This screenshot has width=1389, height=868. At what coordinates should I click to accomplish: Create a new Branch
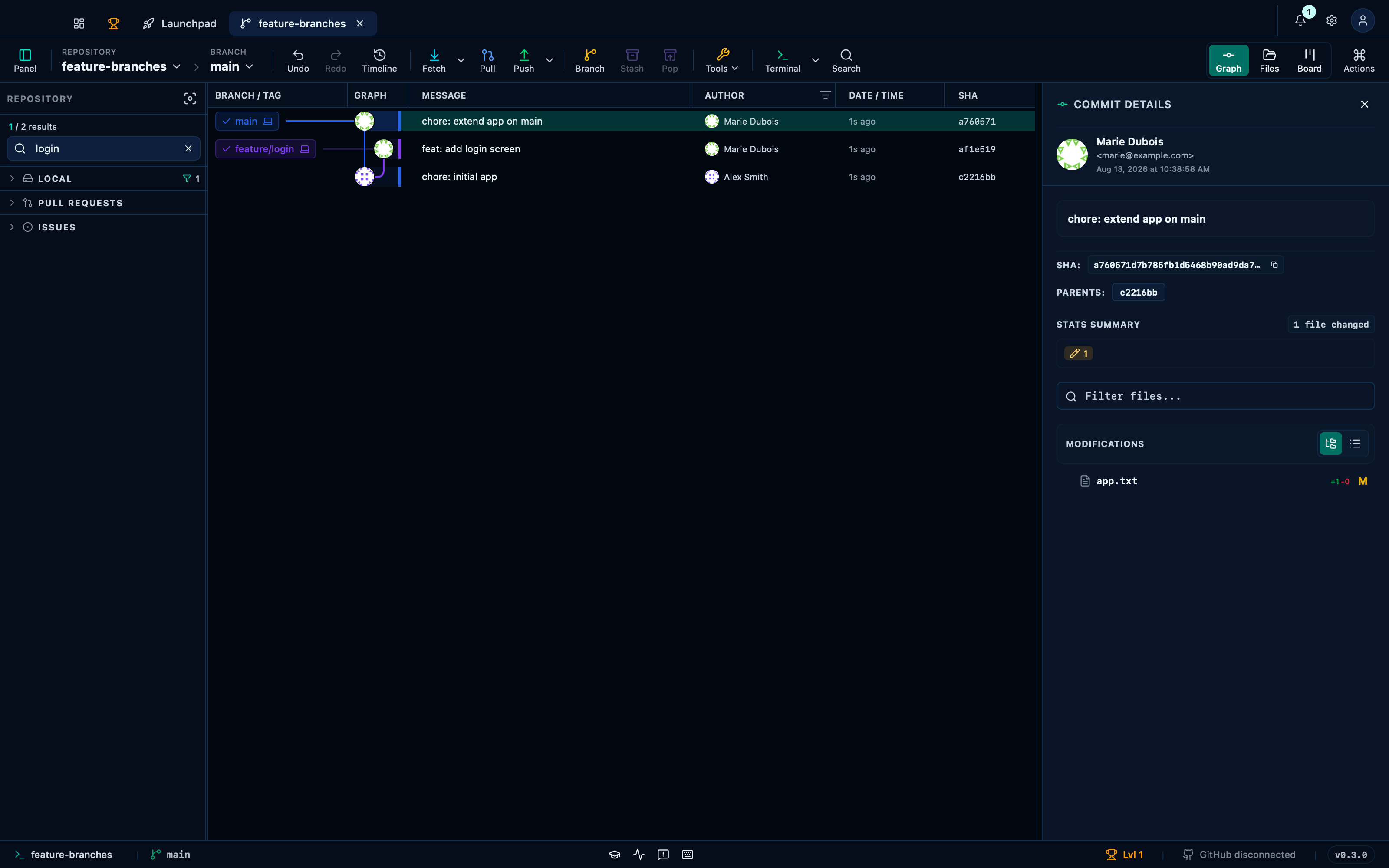[x=590, y=60]
